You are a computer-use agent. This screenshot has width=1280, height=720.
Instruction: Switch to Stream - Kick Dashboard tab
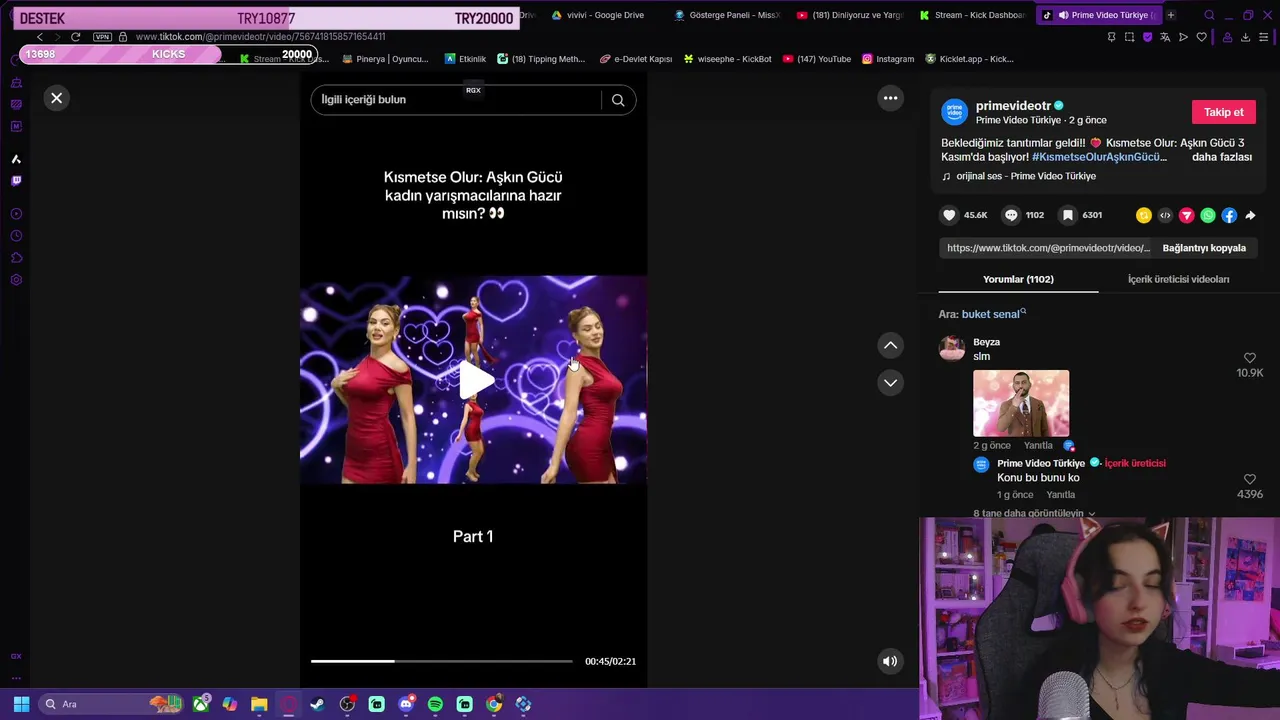coord(972,15)
